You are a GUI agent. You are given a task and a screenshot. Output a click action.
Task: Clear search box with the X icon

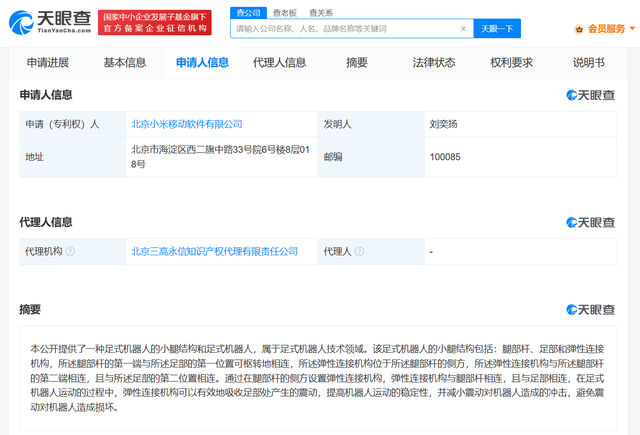click(463, 29)
